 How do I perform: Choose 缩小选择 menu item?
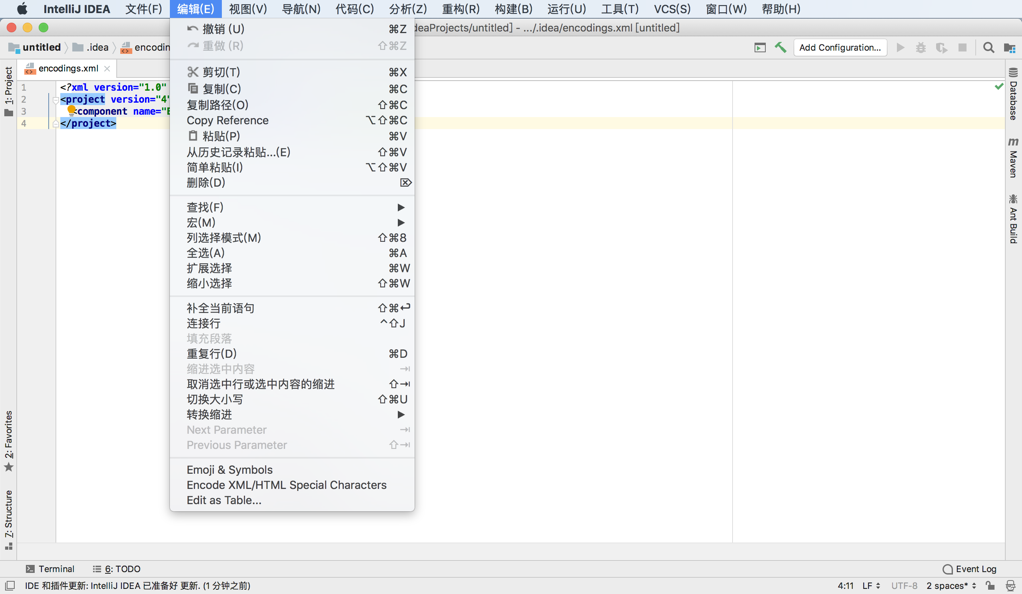(x=292, y=284)
